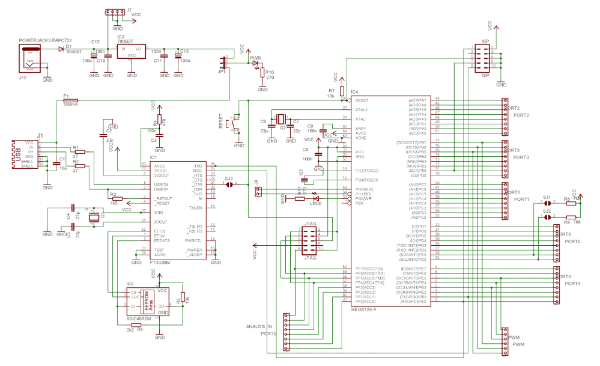
Task: Click the 500mA fuse value text
Action: click(70, 104)
